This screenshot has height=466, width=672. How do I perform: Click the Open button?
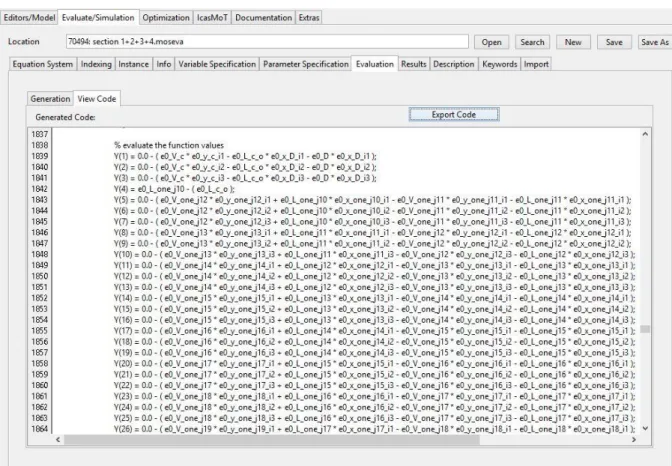point(491,42)
